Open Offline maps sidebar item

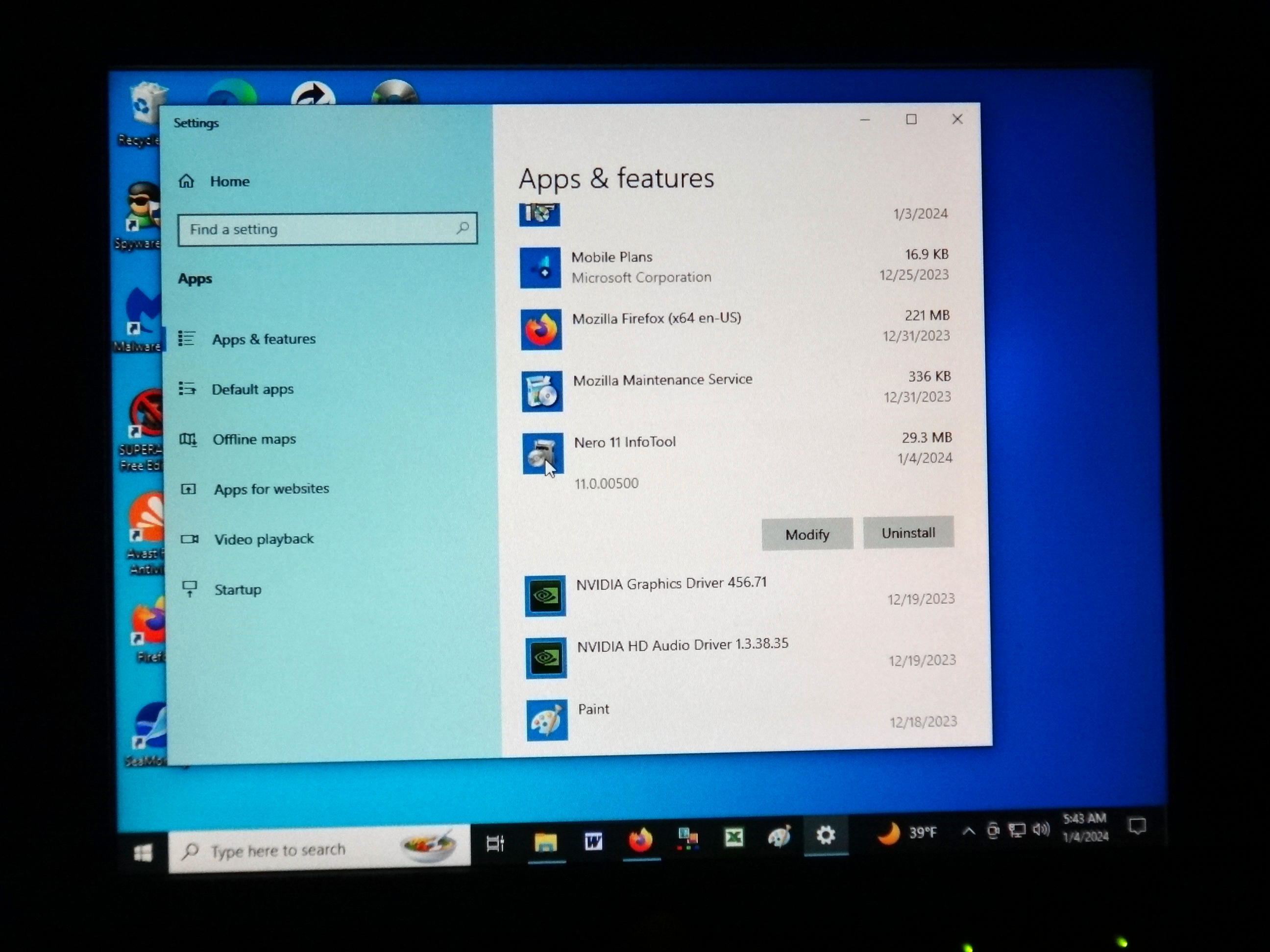point(254,440)
